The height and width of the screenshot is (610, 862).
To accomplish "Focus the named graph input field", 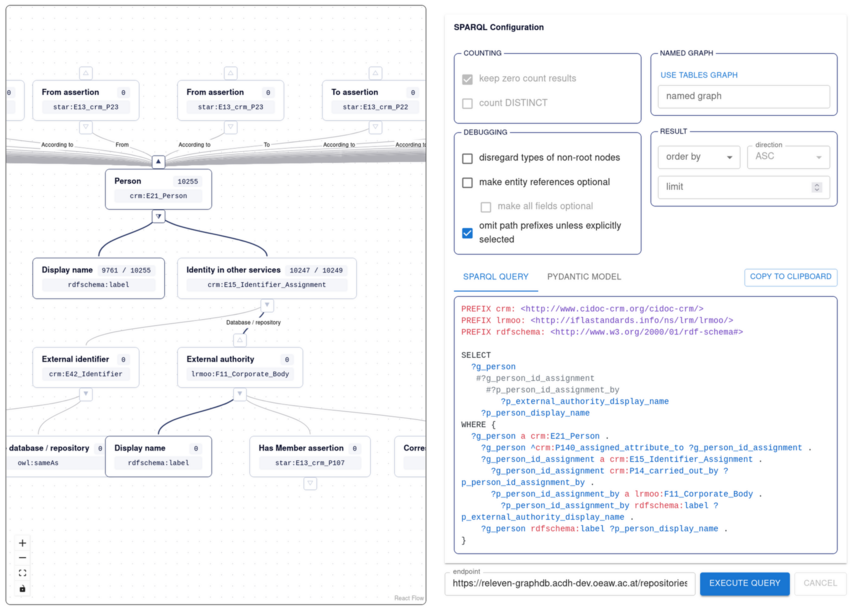I will [744, 96].
